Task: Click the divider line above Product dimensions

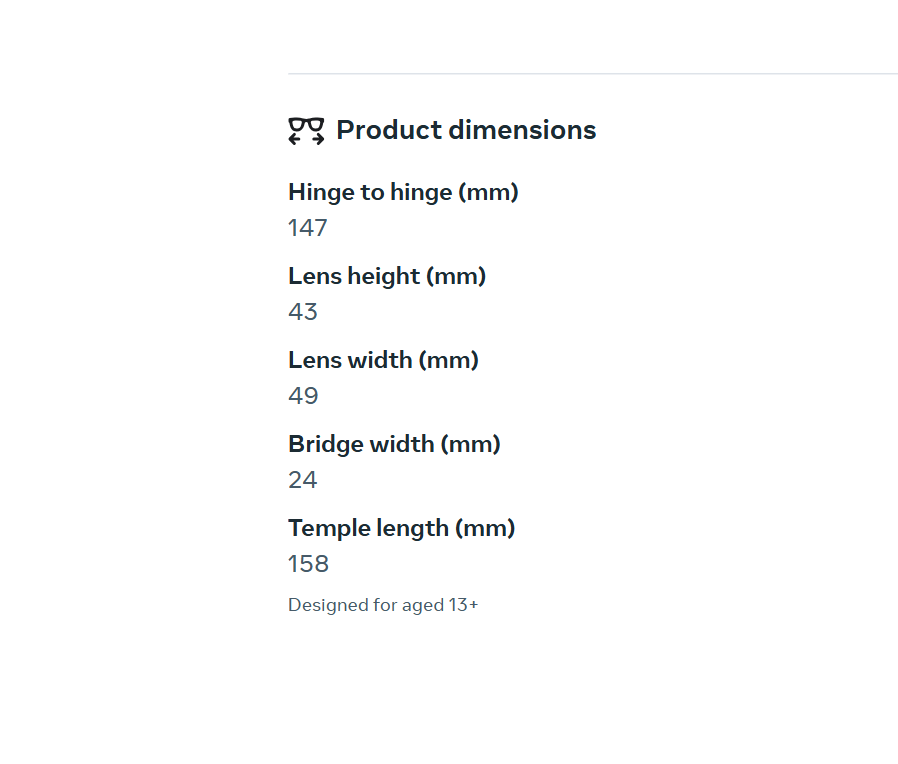Action: pos(592,74)
